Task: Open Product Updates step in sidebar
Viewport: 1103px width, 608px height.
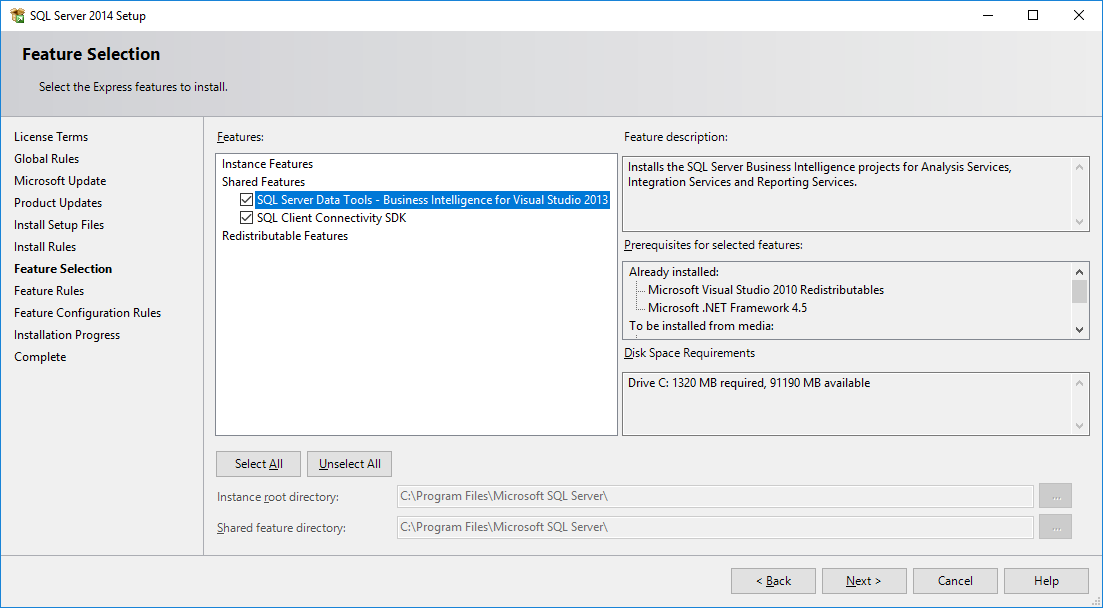Action: 58,203
